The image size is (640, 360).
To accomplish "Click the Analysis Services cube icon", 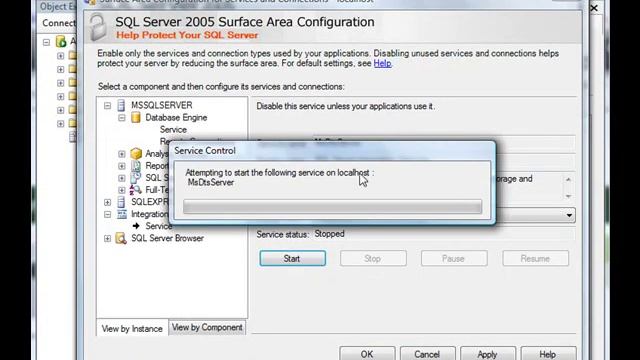I will pyautogui.click(x=136, y=154).
